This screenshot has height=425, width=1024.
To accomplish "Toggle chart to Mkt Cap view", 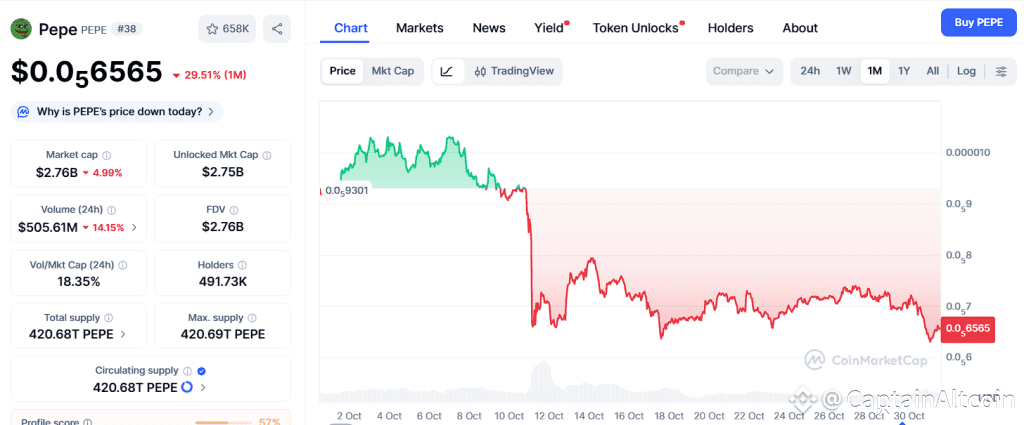I will (393, 71).
